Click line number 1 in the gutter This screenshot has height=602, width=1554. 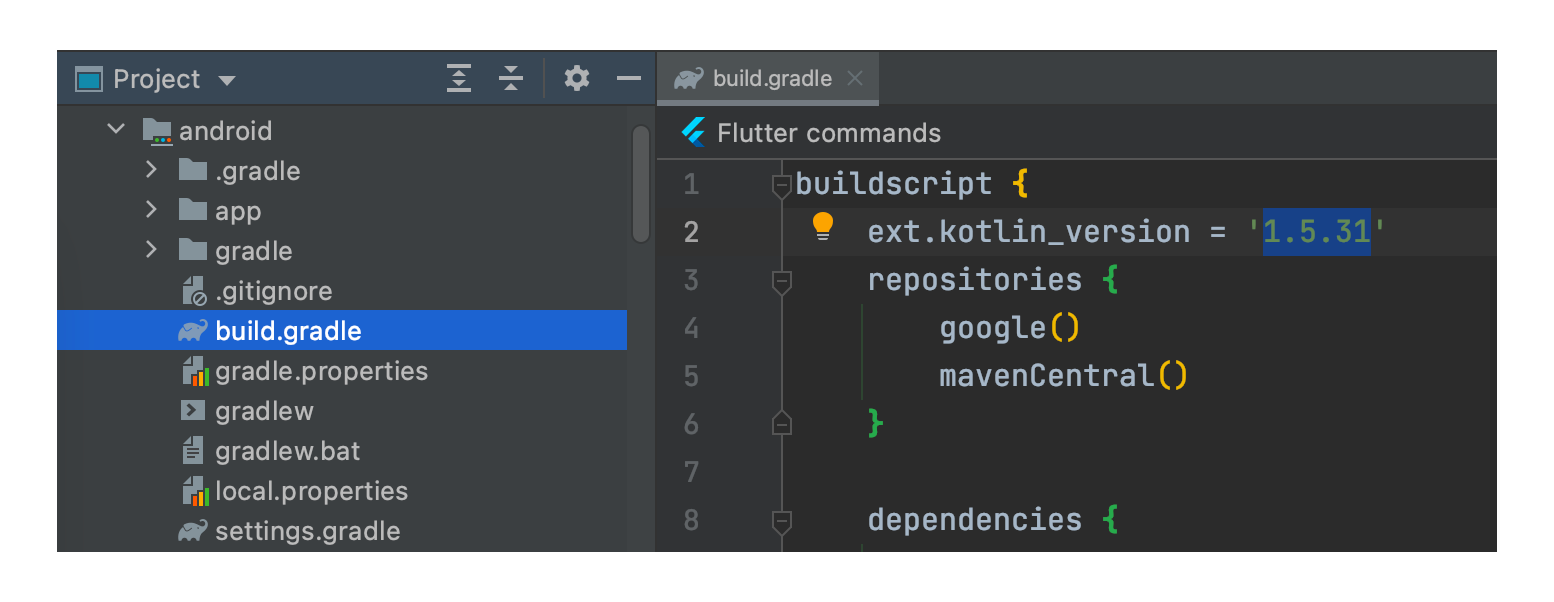(x=692, y=185)
